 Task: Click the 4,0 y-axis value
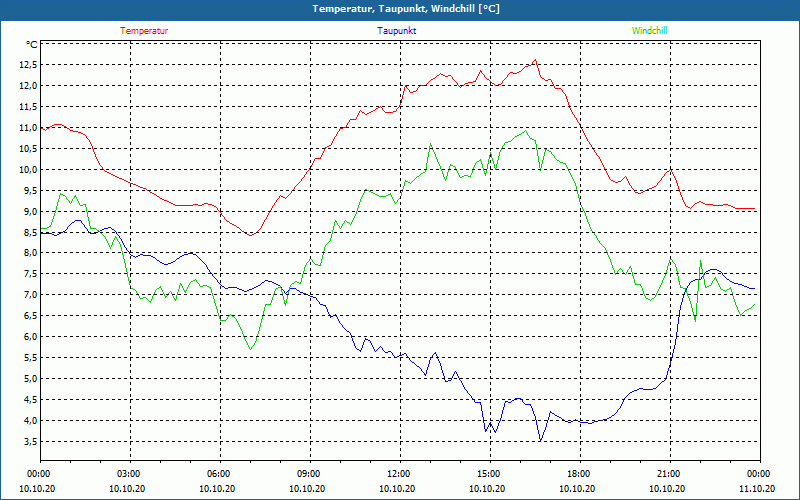click(30, 420)
